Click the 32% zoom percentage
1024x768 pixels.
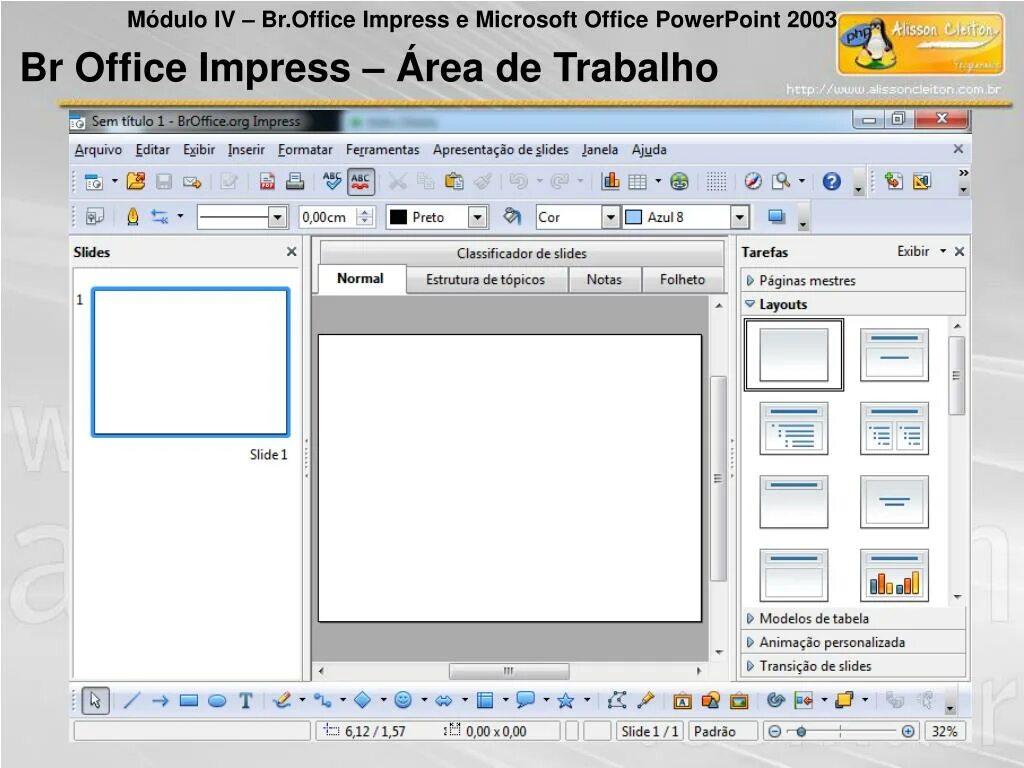(x=944, y=731)
